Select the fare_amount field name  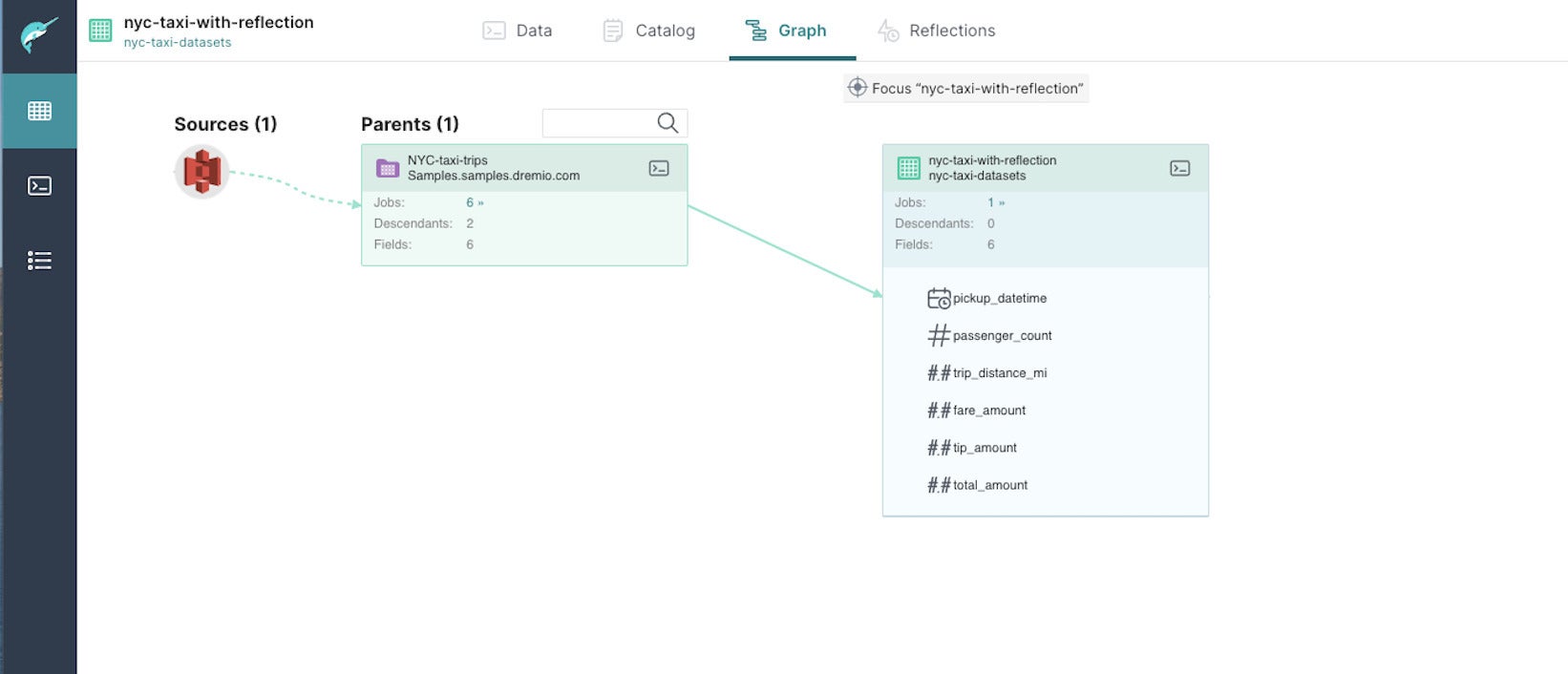tap(989, 411)
